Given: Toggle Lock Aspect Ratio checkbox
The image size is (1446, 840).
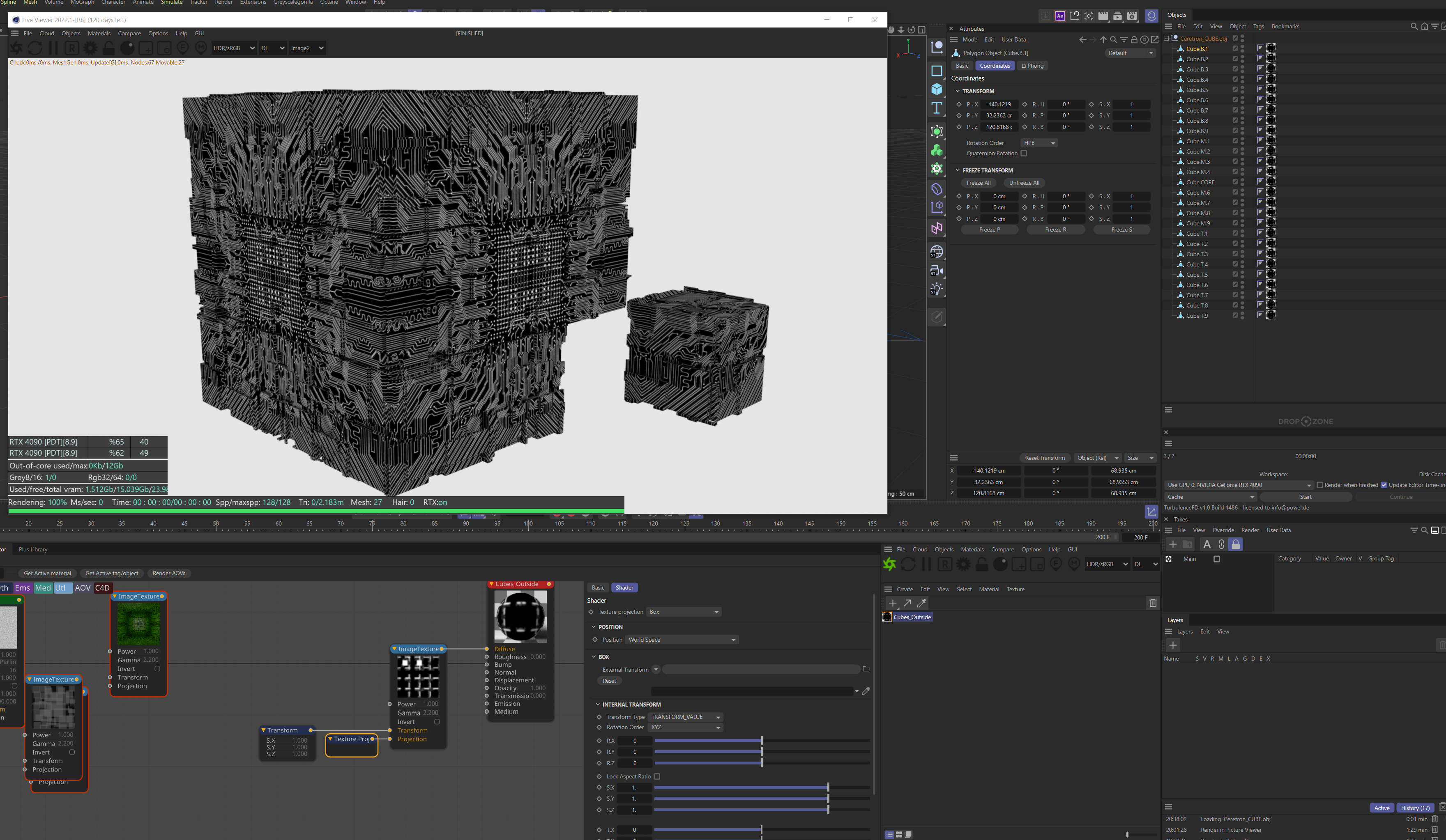Looking at the screenshot, I should click(657, 776).
